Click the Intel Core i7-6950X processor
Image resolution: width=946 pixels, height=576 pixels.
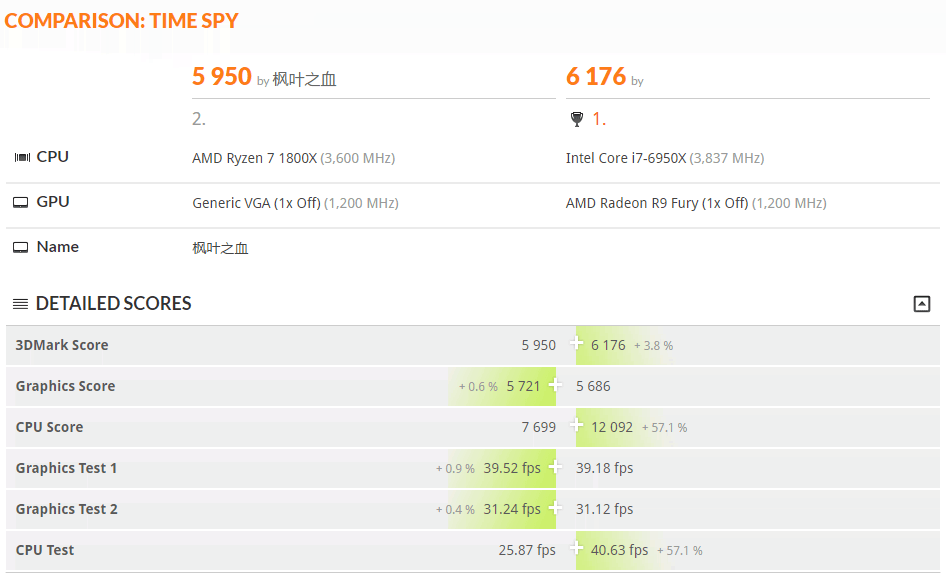[x=626, y=158]
